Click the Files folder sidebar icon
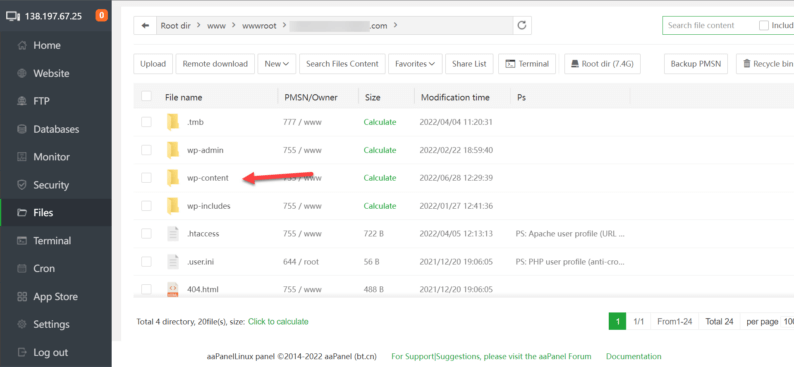Viewport: 794px width, 367px height. pyautogui.click(x=22, y=213)
